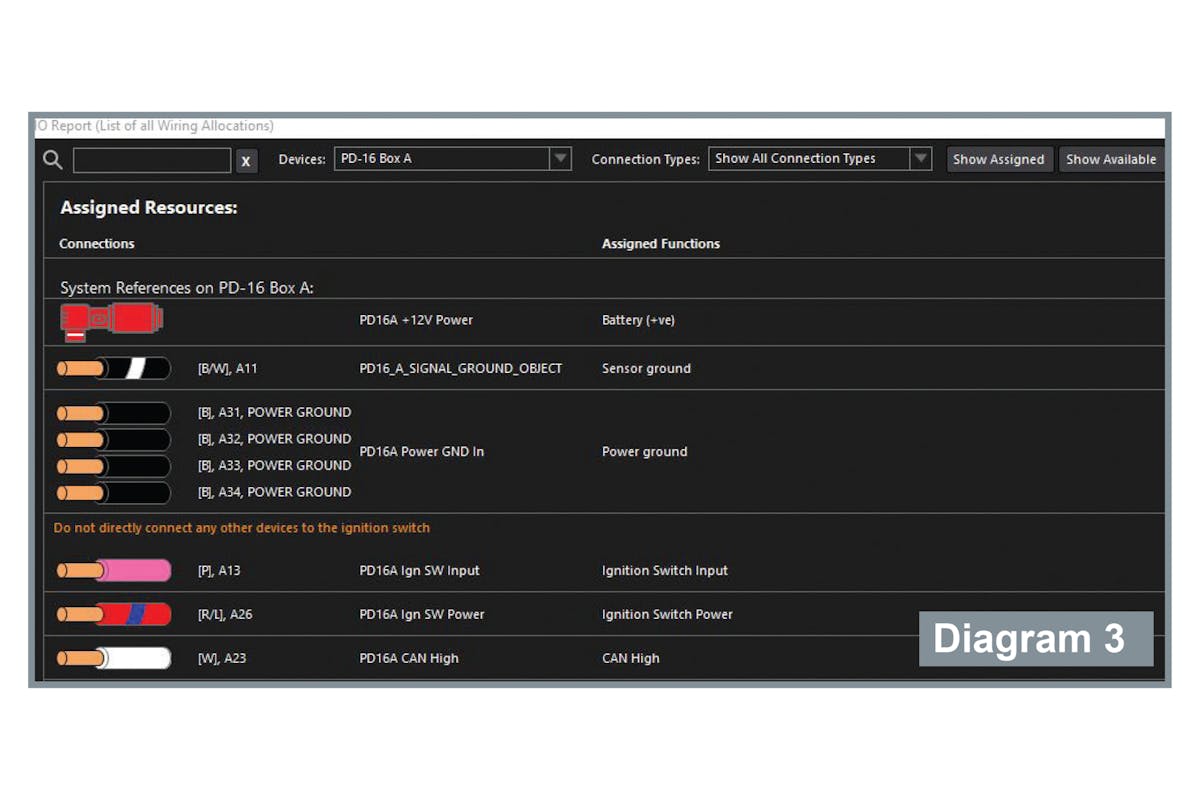Select the PD16A Ign SW Input row
This screenshot has width=1200, height=800.
point(419,571)
